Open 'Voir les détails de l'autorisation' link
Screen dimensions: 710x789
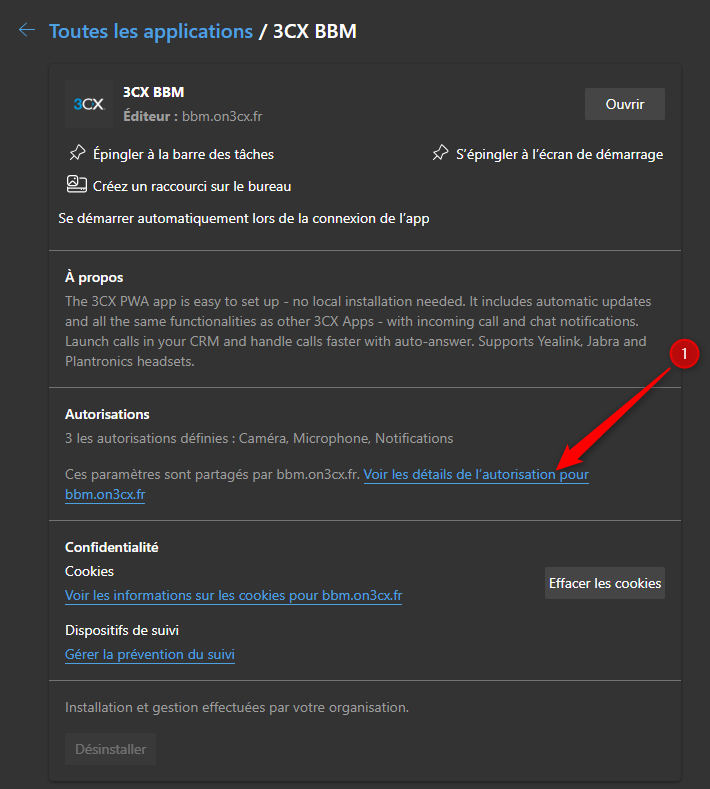475,474
